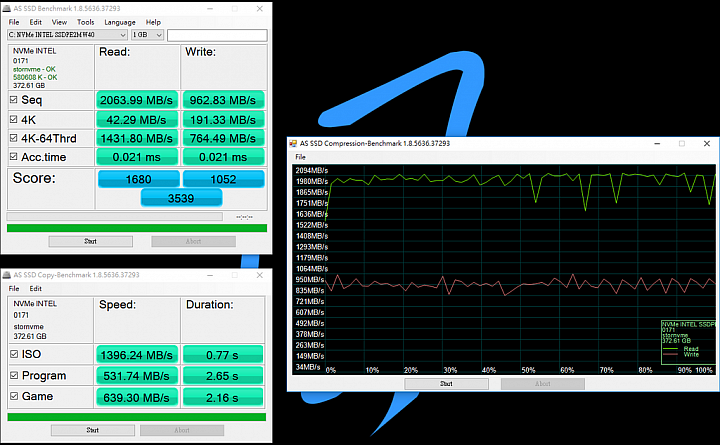The width and height of the screenshot is (720, 445).
Task: Click the write score 1052
Action: click(224, 179)
